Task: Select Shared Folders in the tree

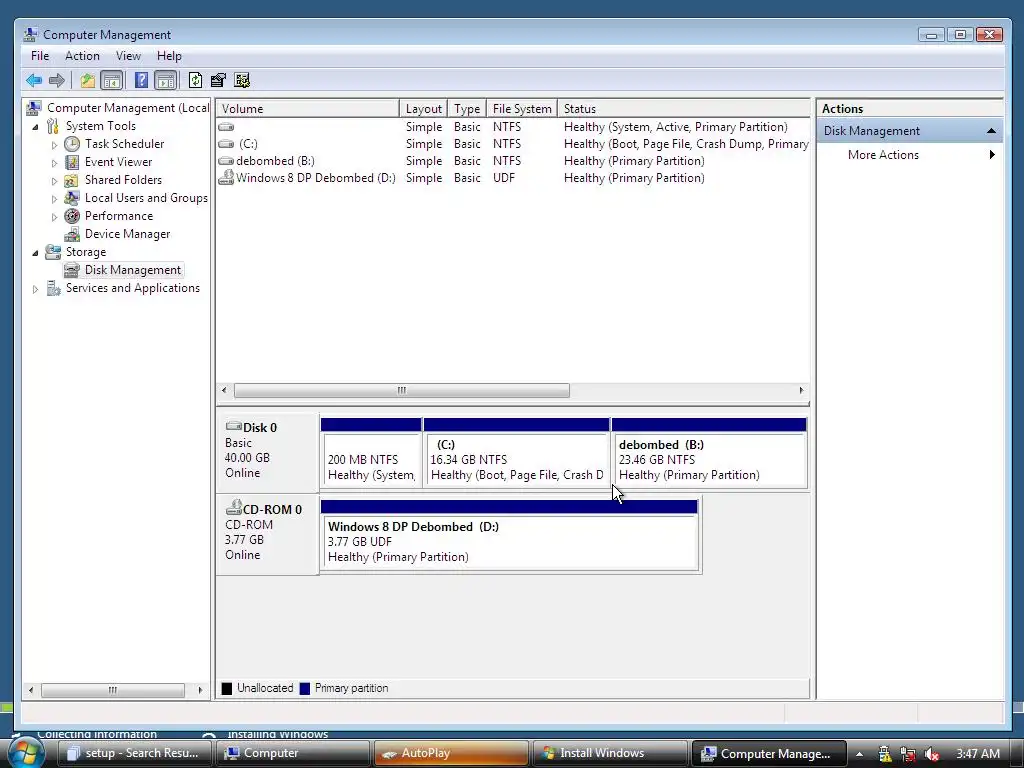Action: pos(123,180)
